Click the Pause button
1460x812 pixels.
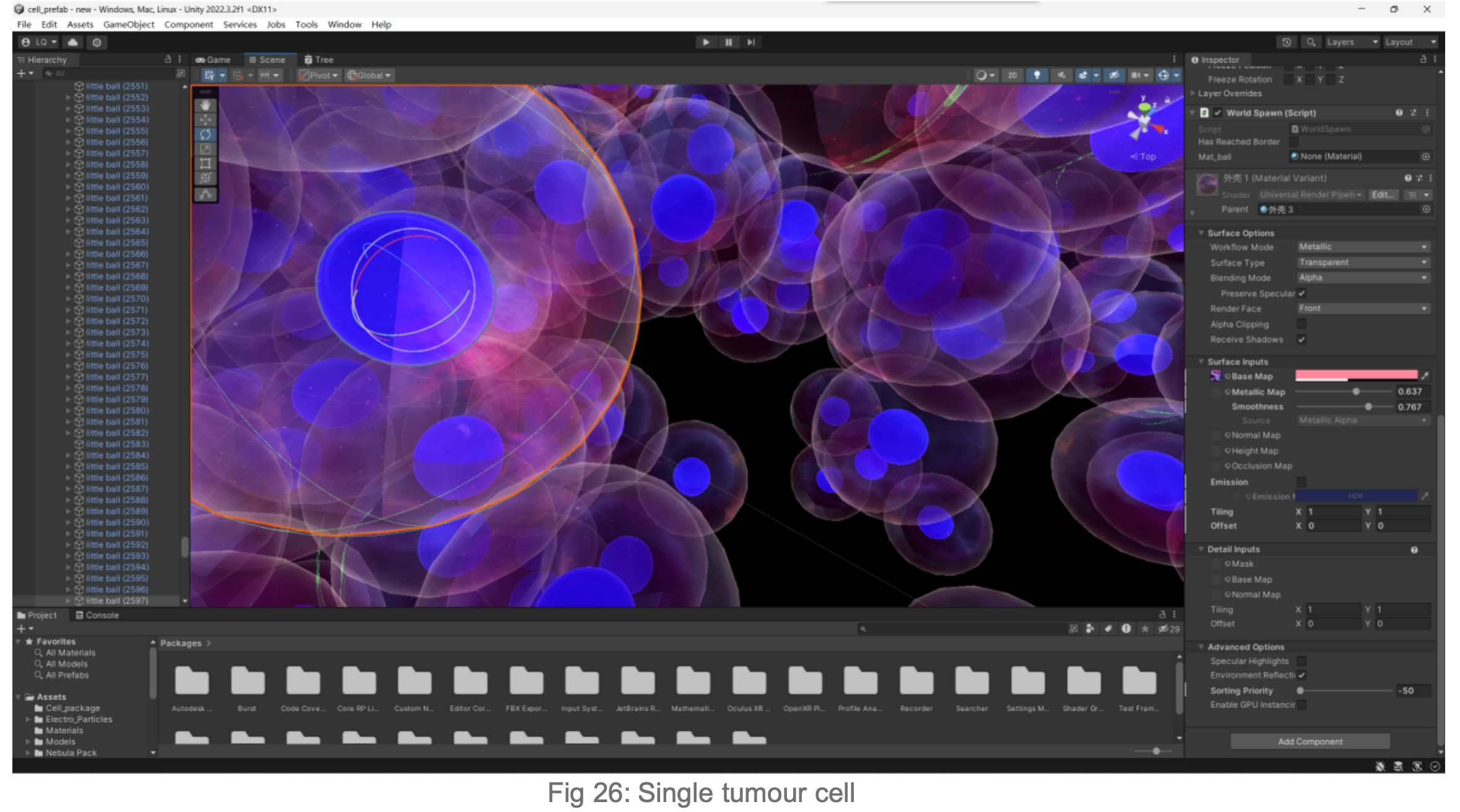[728, 42]
